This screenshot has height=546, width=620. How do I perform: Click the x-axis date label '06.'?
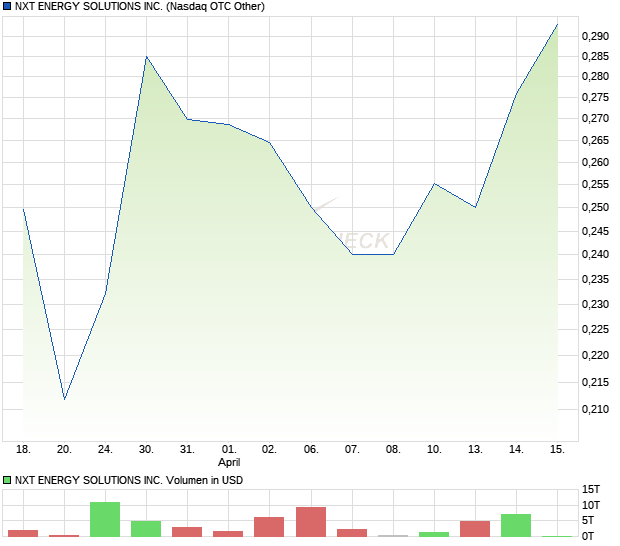click(x=311, y=450)
